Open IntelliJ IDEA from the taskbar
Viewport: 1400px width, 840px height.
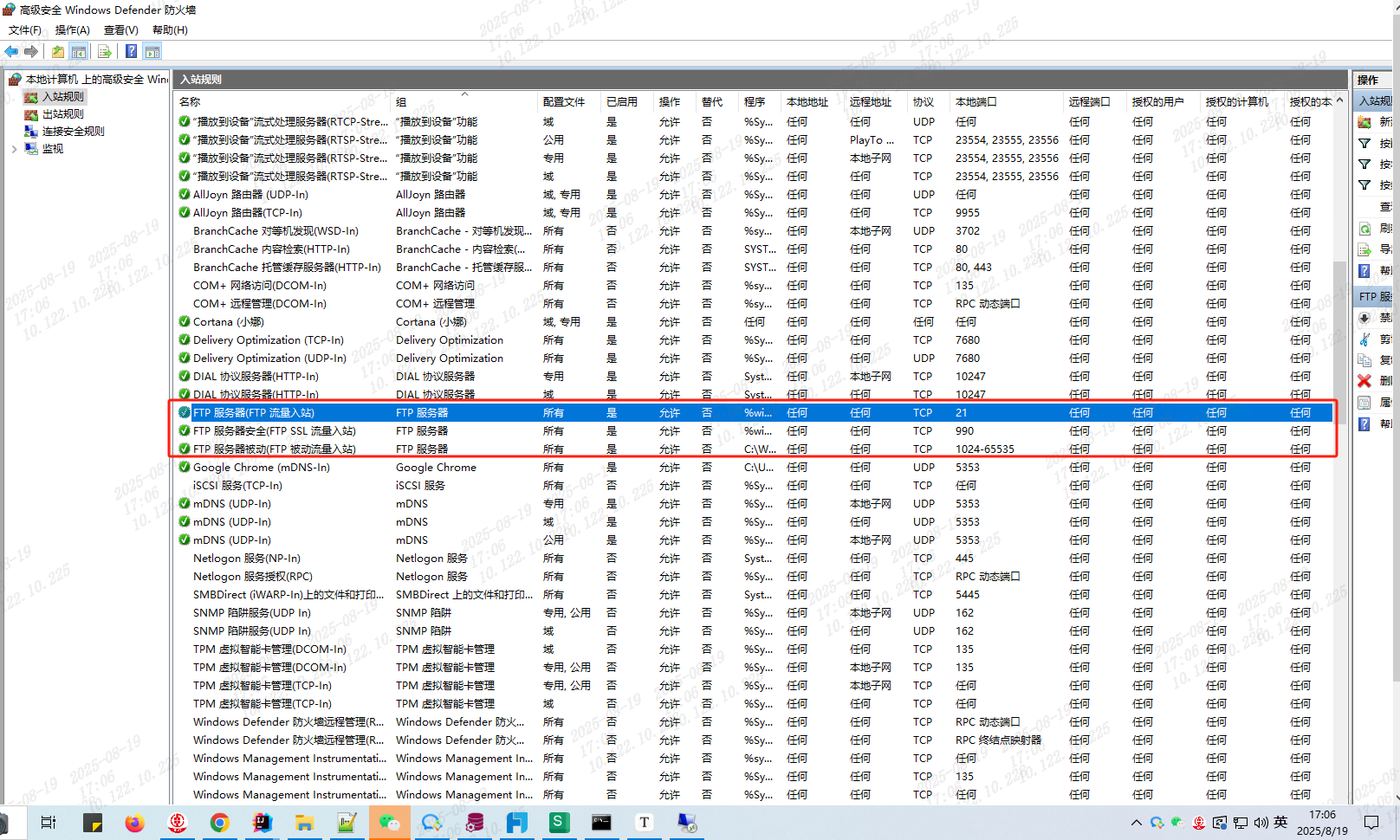[x=262, y=823]
